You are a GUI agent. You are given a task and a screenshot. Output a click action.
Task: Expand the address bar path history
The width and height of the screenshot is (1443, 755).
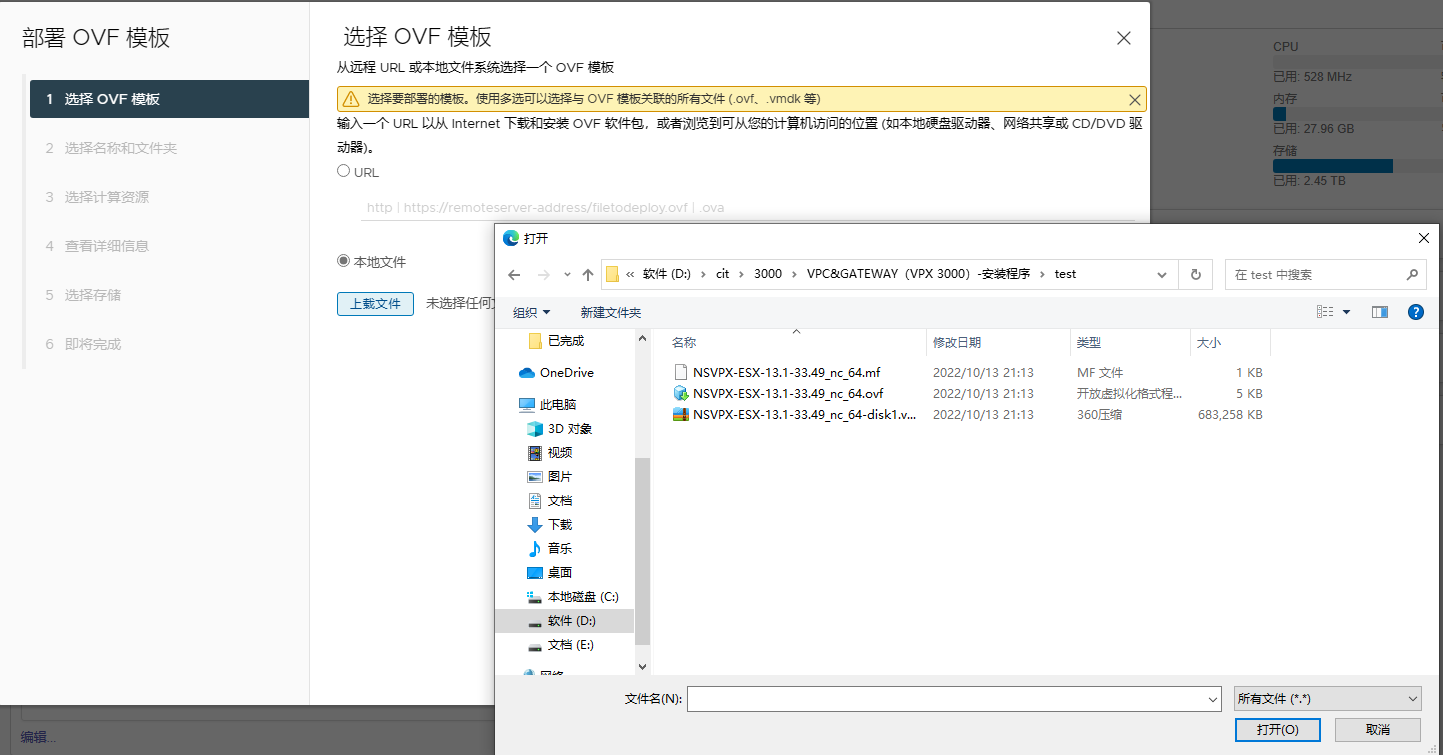click(1161, 275)
